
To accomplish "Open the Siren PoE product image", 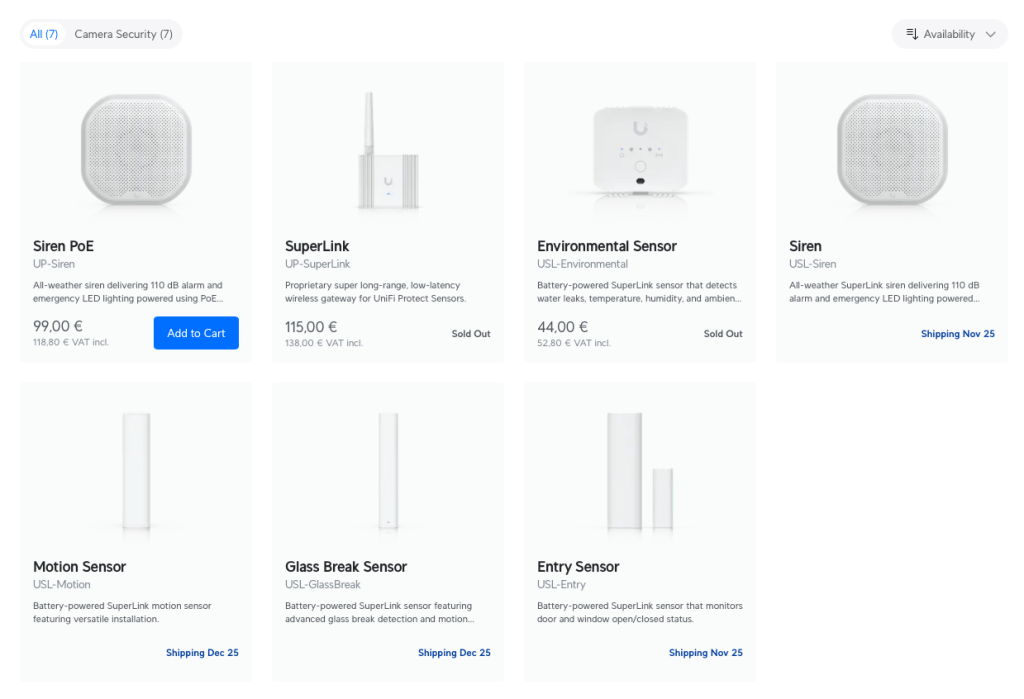I will click(x=136, y=150).
